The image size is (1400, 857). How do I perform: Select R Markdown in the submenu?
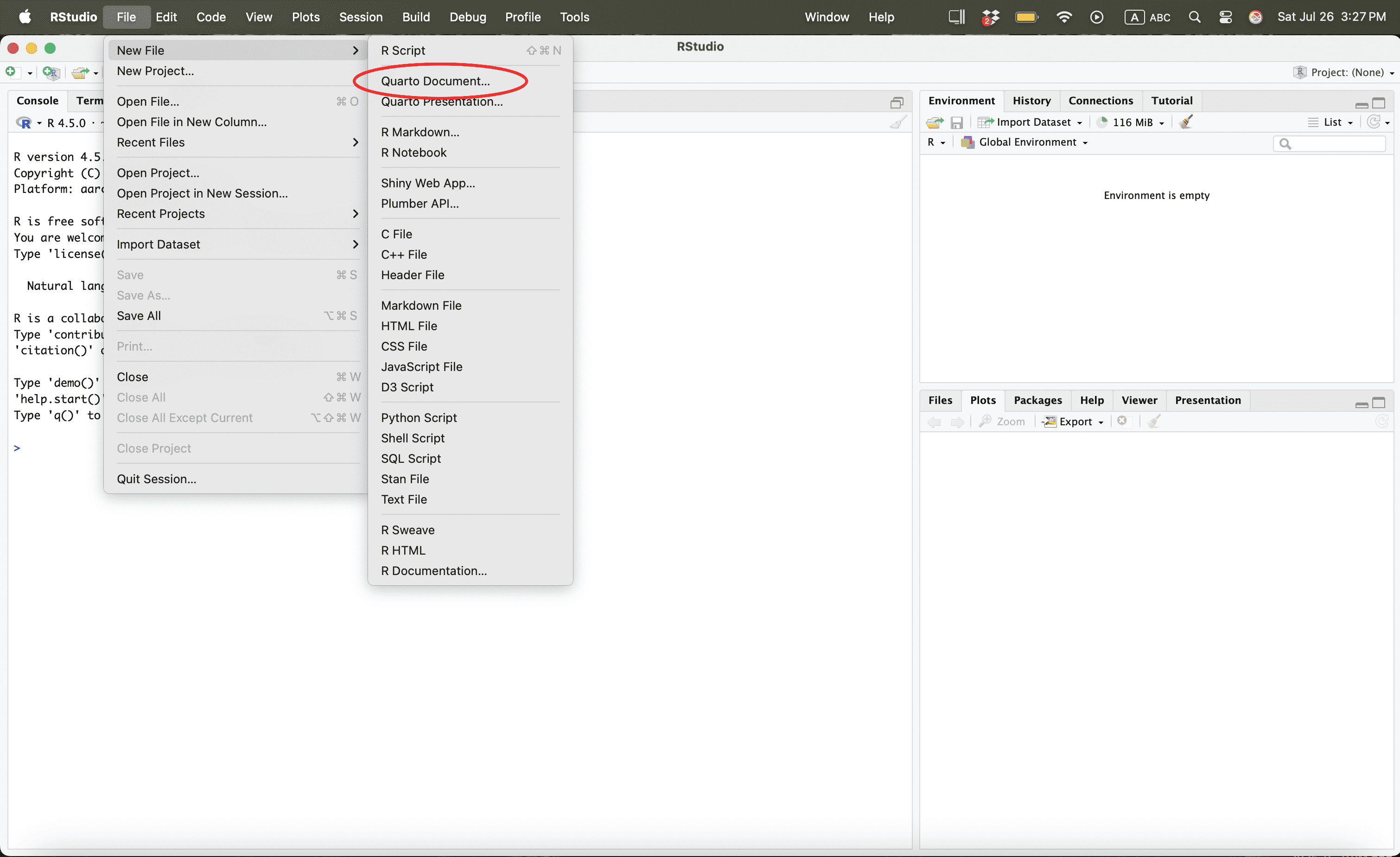click(x=420, y=132)
